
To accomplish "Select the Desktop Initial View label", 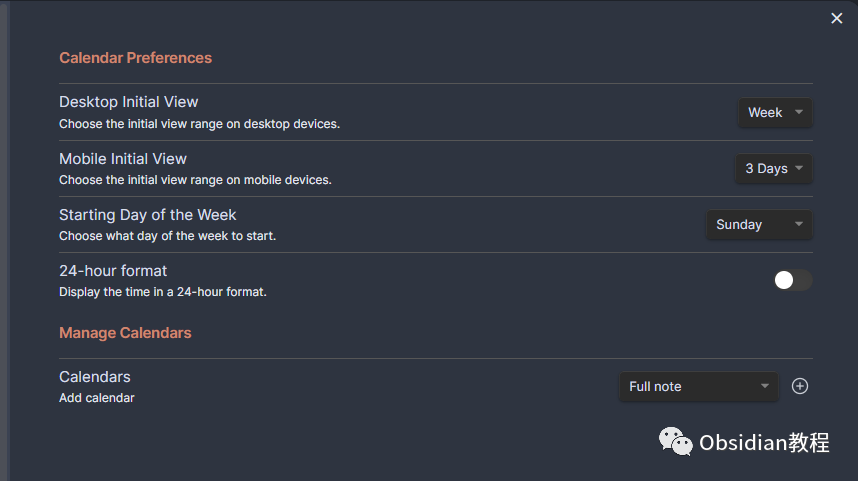I will (129, 102).
